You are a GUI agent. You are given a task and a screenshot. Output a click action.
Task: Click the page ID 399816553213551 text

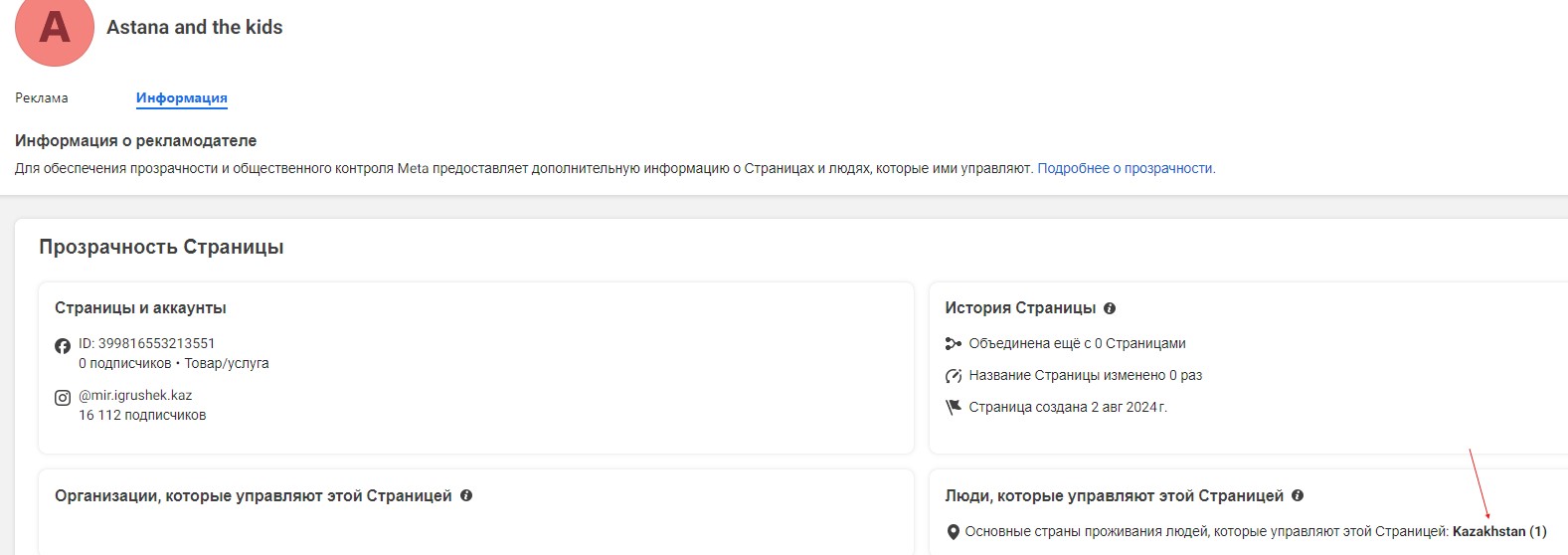(x=147, y=343)
